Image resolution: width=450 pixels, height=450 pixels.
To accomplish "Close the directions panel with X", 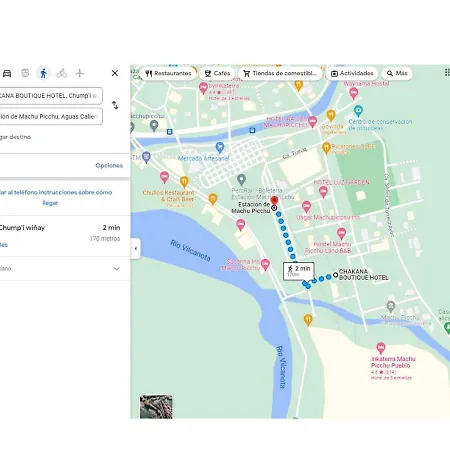I will coord(115,73).
